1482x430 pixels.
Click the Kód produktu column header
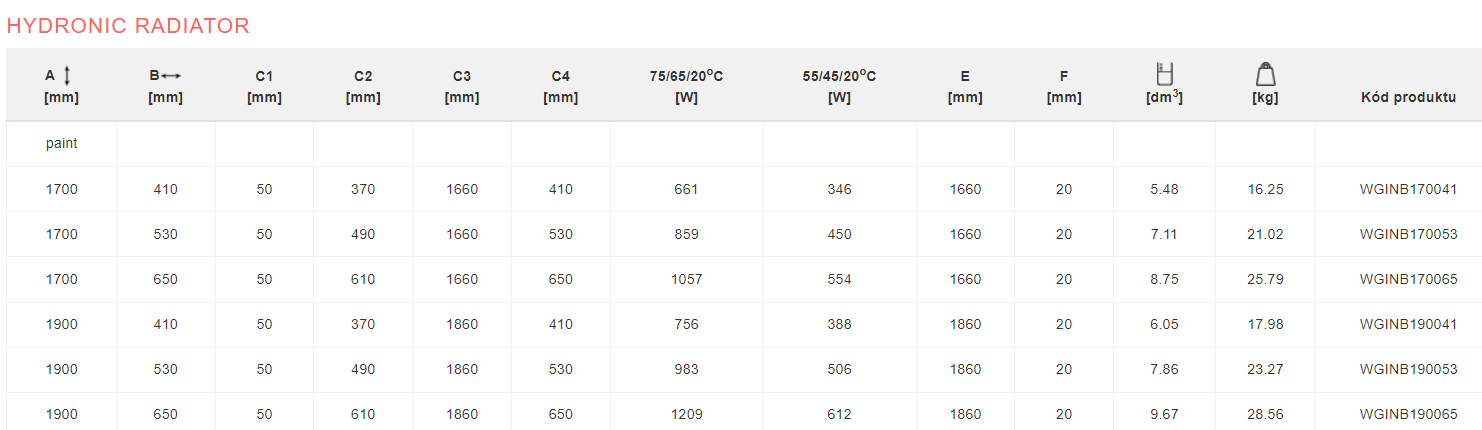tap(1408, 97)
